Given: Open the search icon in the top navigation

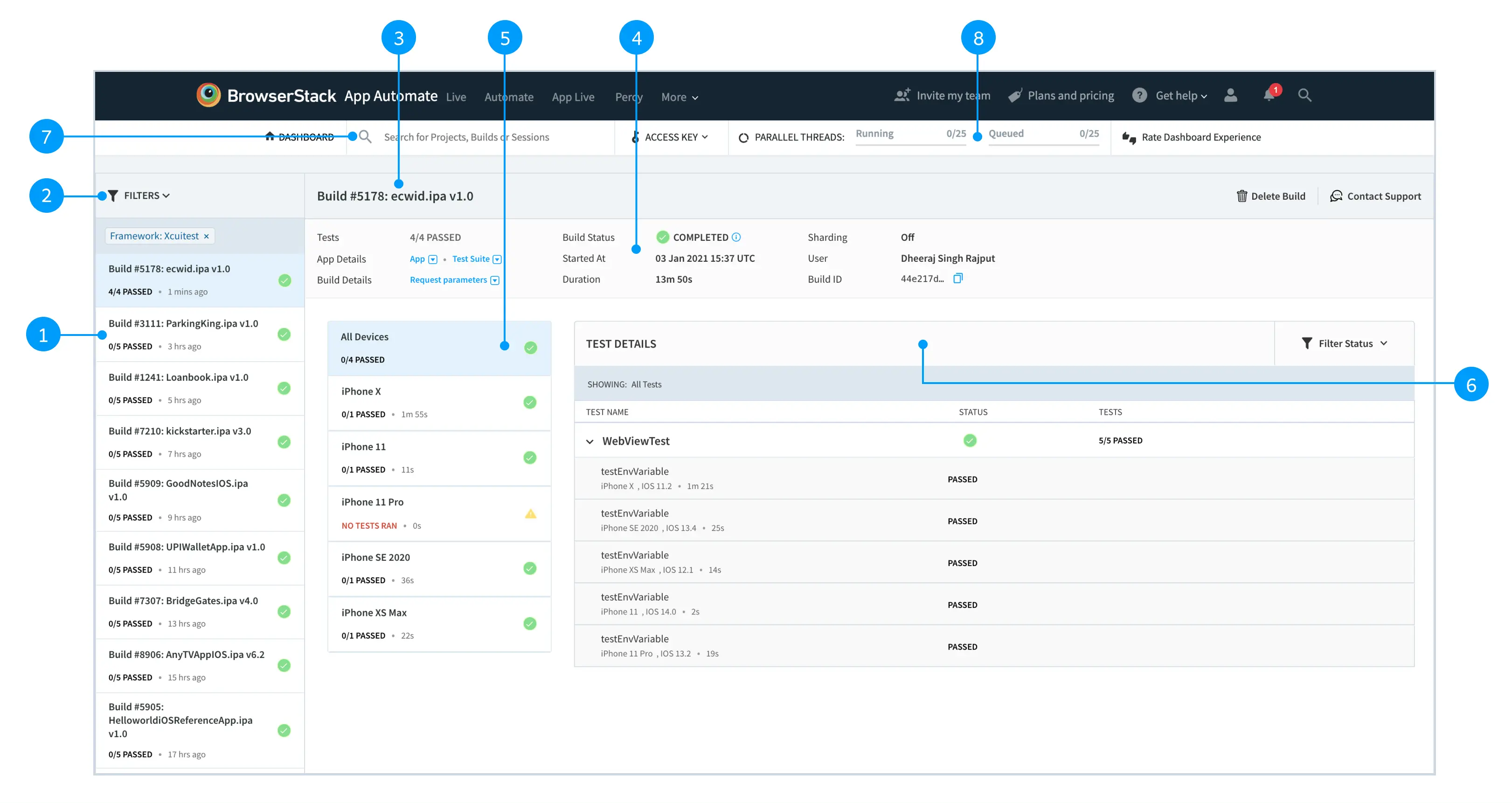Looking at the screenshot, I should [1305, 95].
